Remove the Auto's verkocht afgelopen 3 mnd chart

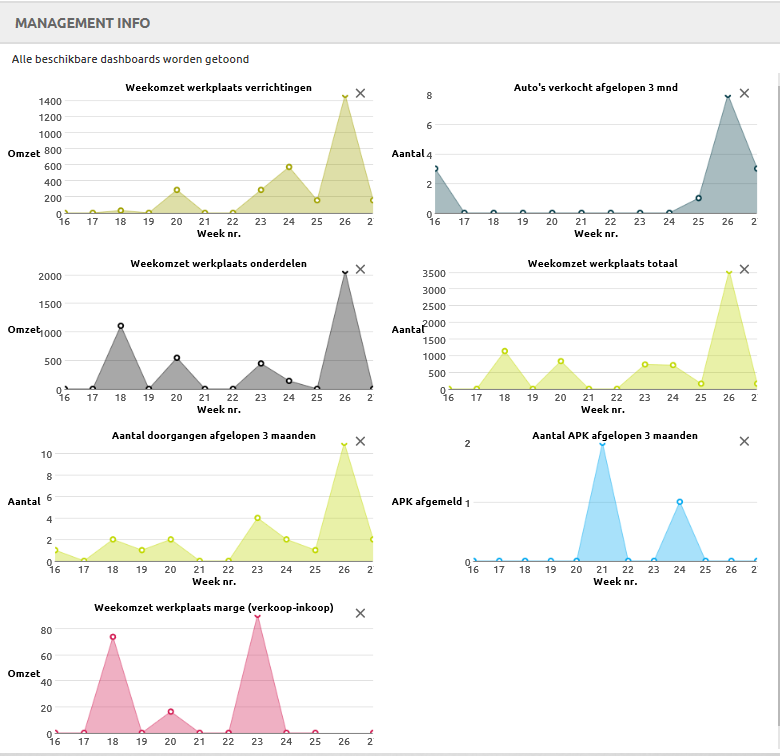tap(744, 93)
